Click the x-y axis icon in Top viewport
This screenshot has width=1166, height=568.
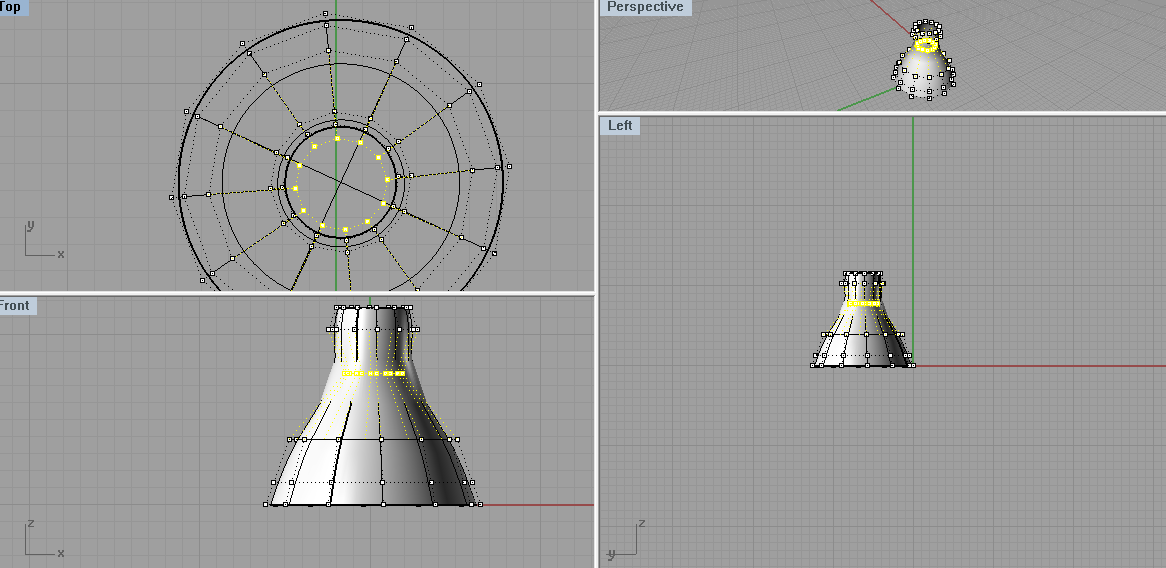pos(44,239)
